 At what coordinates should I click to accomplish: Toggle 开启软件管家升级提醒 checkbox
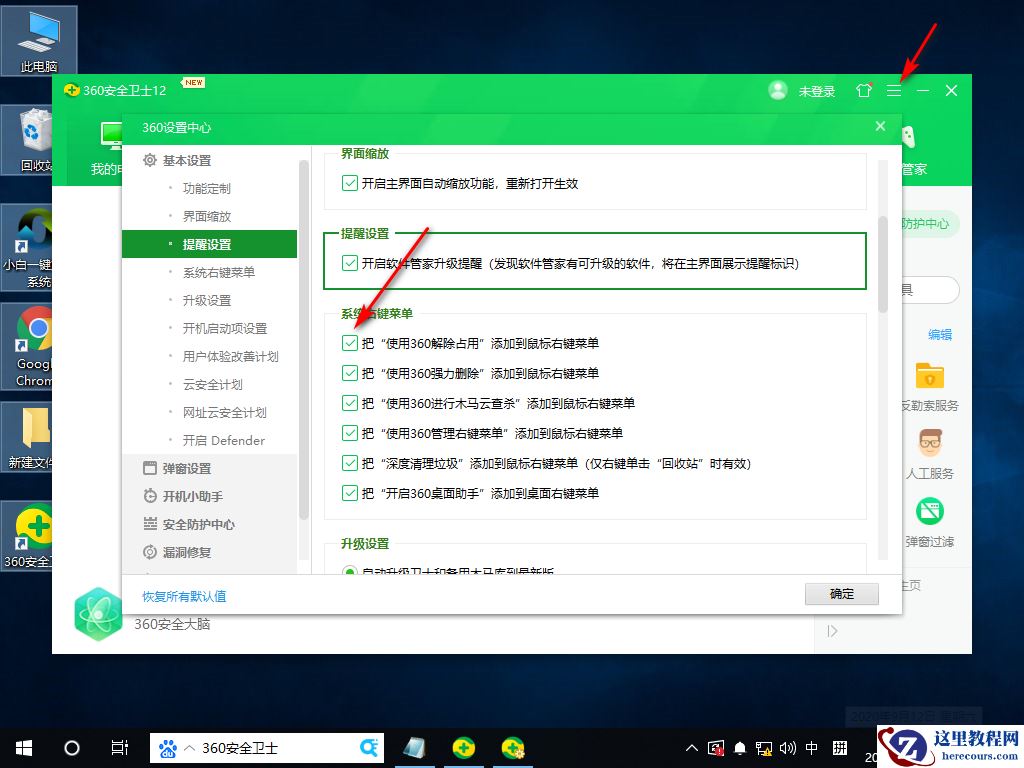[349, 263]
